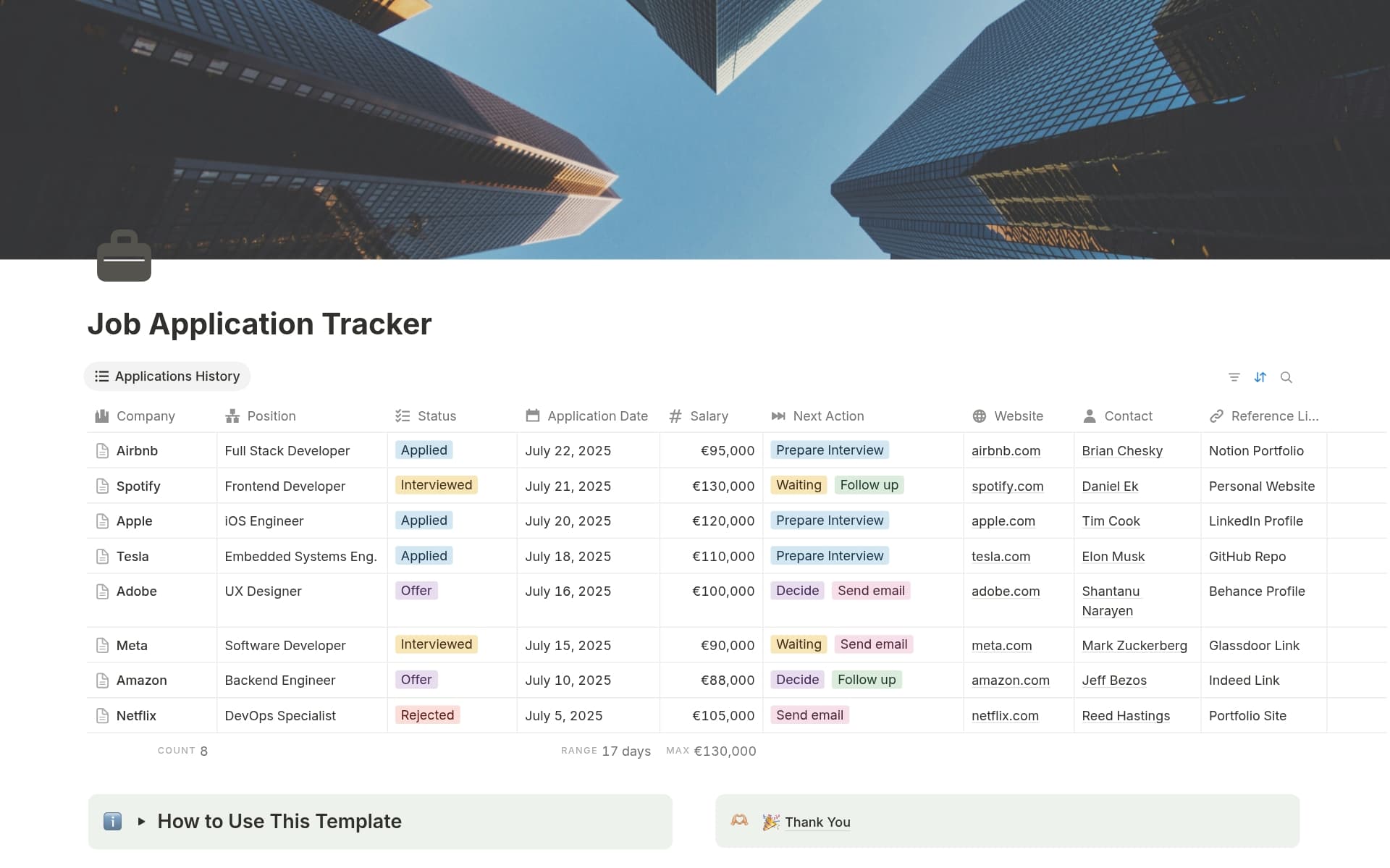Click the Offer status tag for Adobe

416,591
